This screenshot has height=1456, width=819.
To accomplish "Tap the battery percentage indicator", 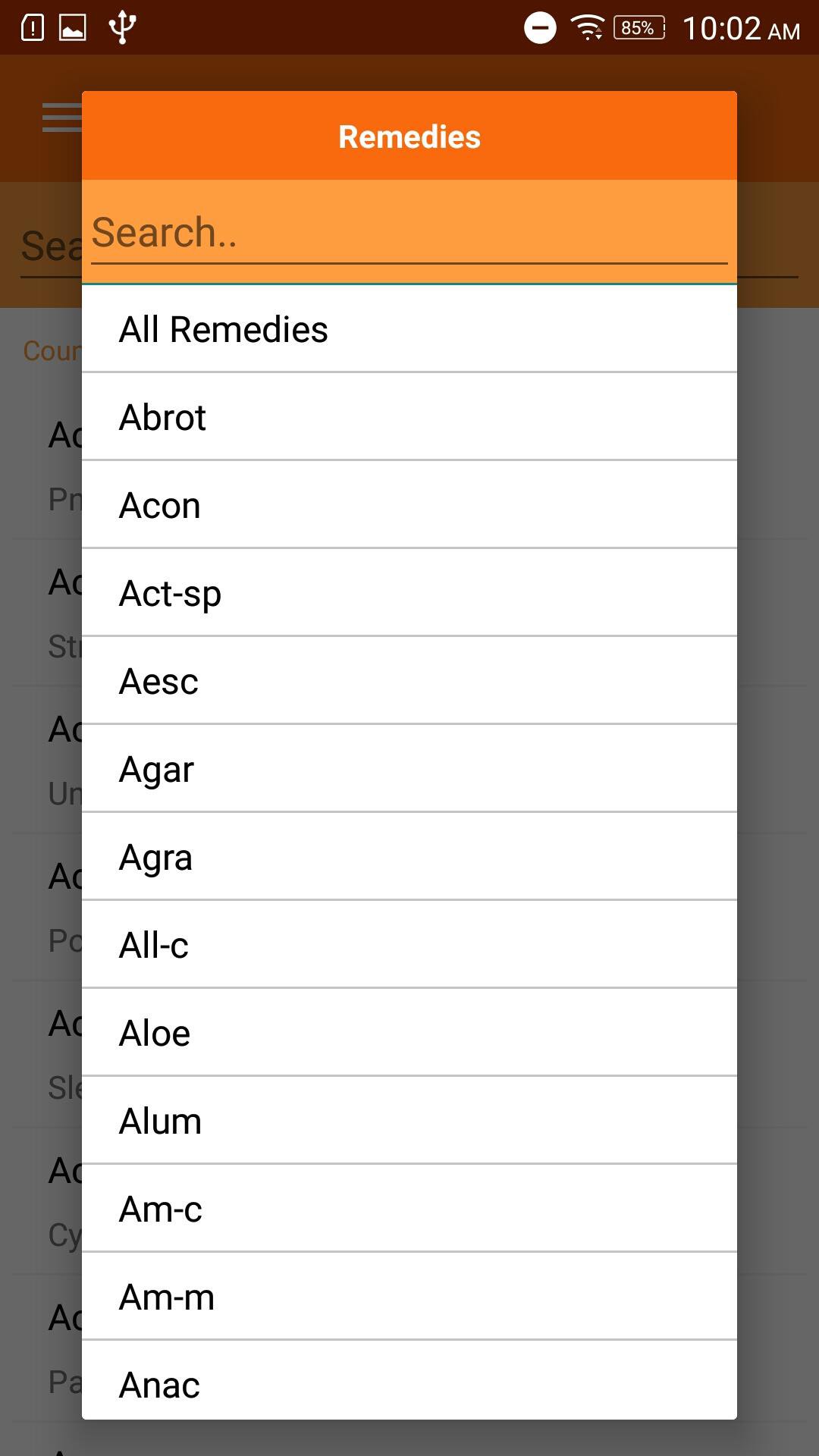I will (x=639, y=28).
